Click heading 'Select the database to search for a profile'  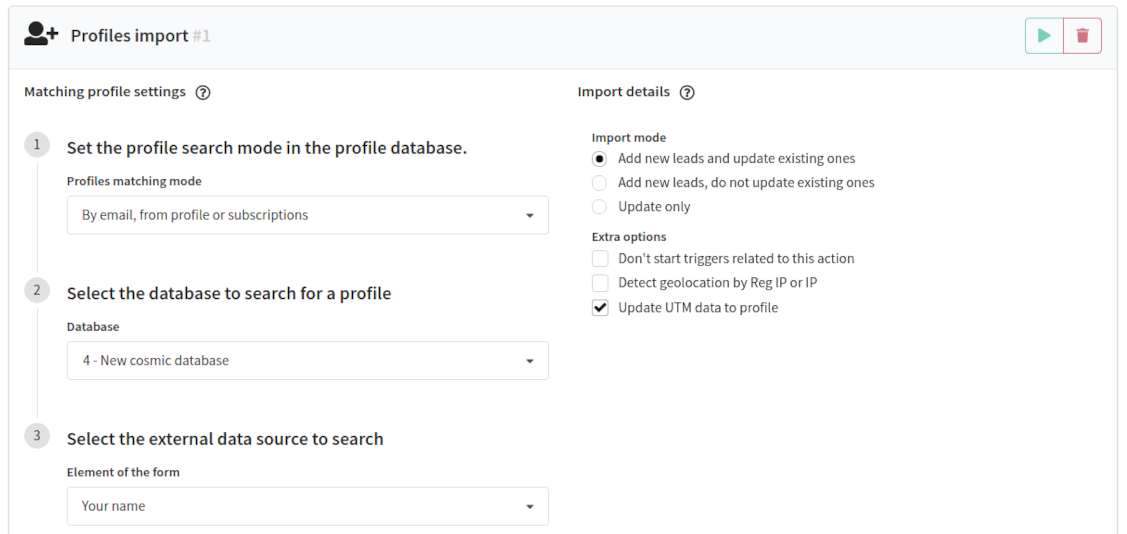[x=229, y=293]
